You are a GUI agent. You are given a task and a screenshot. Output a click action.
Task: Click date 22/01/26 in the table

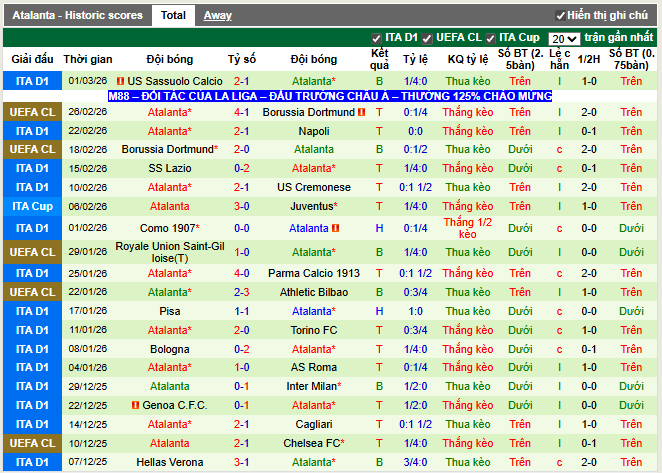pyautogui.click(x=88, y=292)
